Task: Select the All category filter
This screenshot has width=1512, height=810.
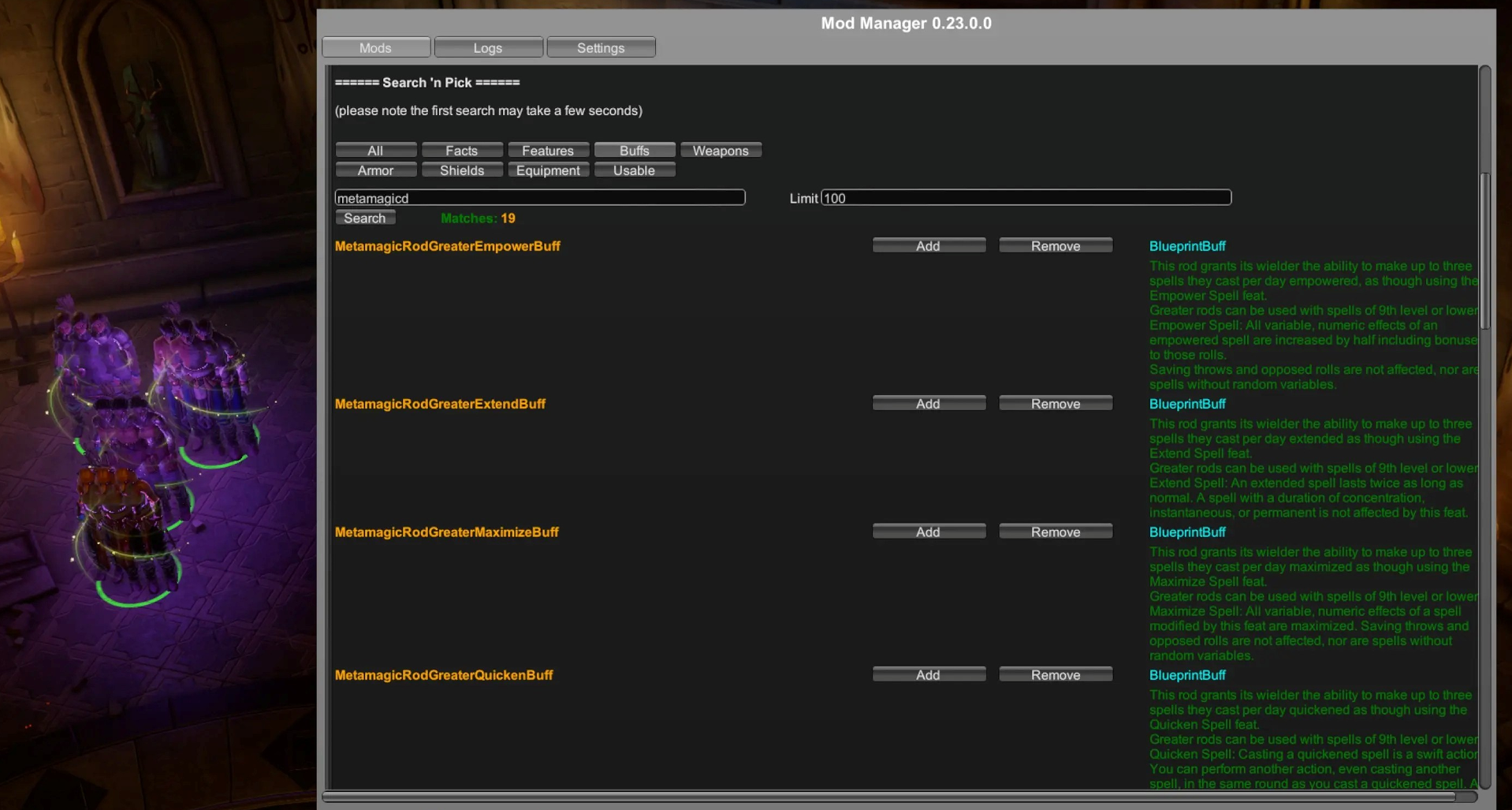Action: coord(375,151)
